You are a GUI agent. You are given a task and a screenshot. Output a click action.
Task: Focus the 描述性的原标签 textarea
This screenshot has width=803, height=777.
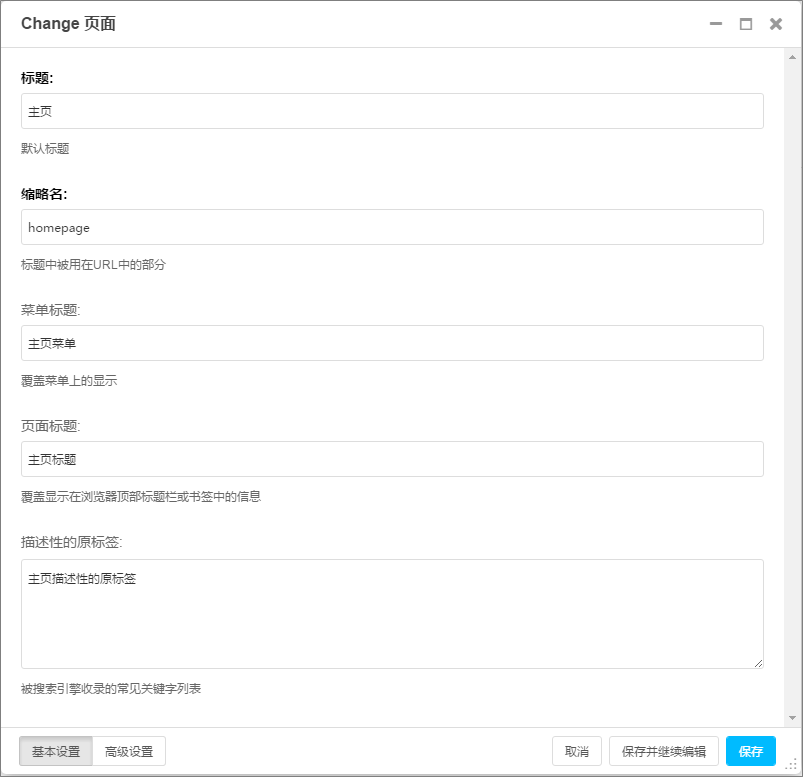pos(392,614)
